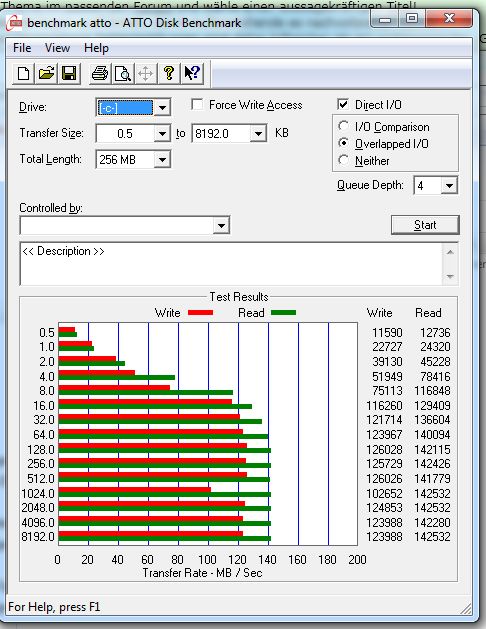
Task: Open a benchmark file with folder icon
Action: point(46,73)
